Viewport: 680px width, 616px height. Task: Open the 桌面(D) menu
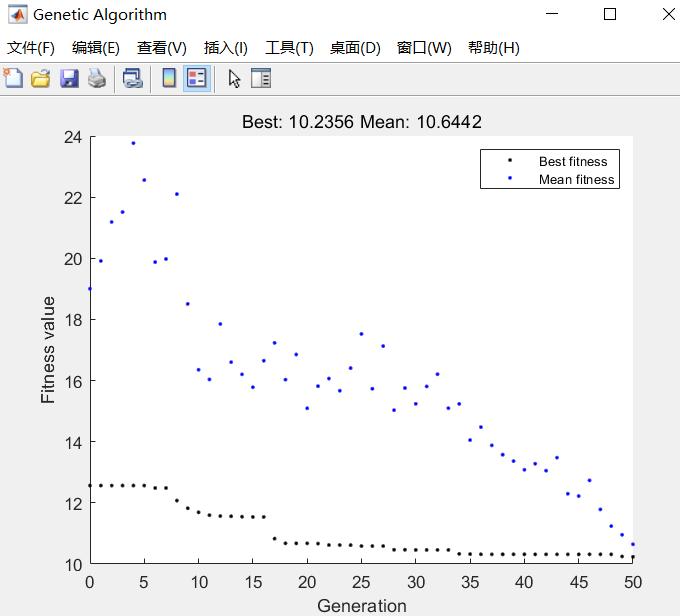355,47
